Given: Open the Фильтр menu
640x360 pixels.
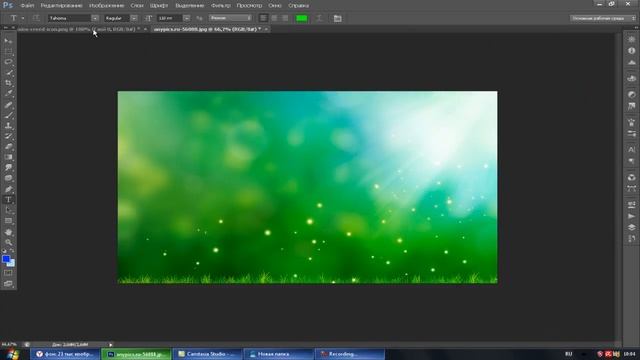Looking at the screenshot, I should 221,6.
